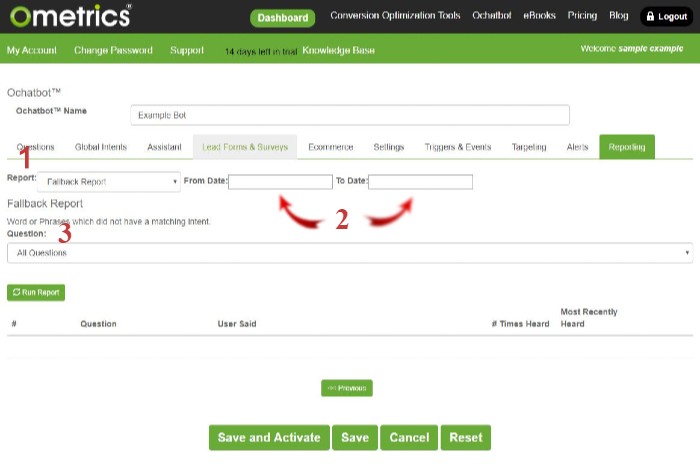Open the Targeting tab
The width and height of the screenshot is (700, 464).
[529, 147]
